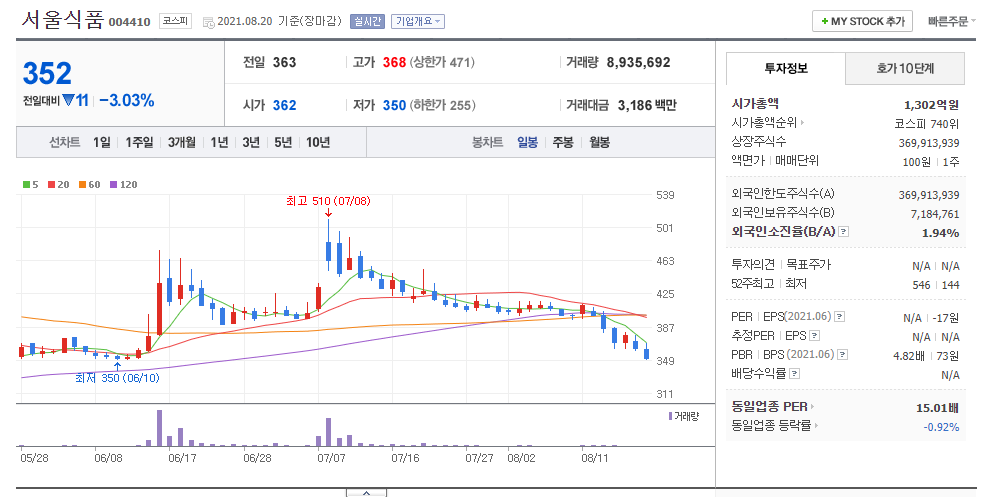Click the 최고 510 (07/08) chart annotation
This screenshot has width=983, height=497.
pos(328,201)
